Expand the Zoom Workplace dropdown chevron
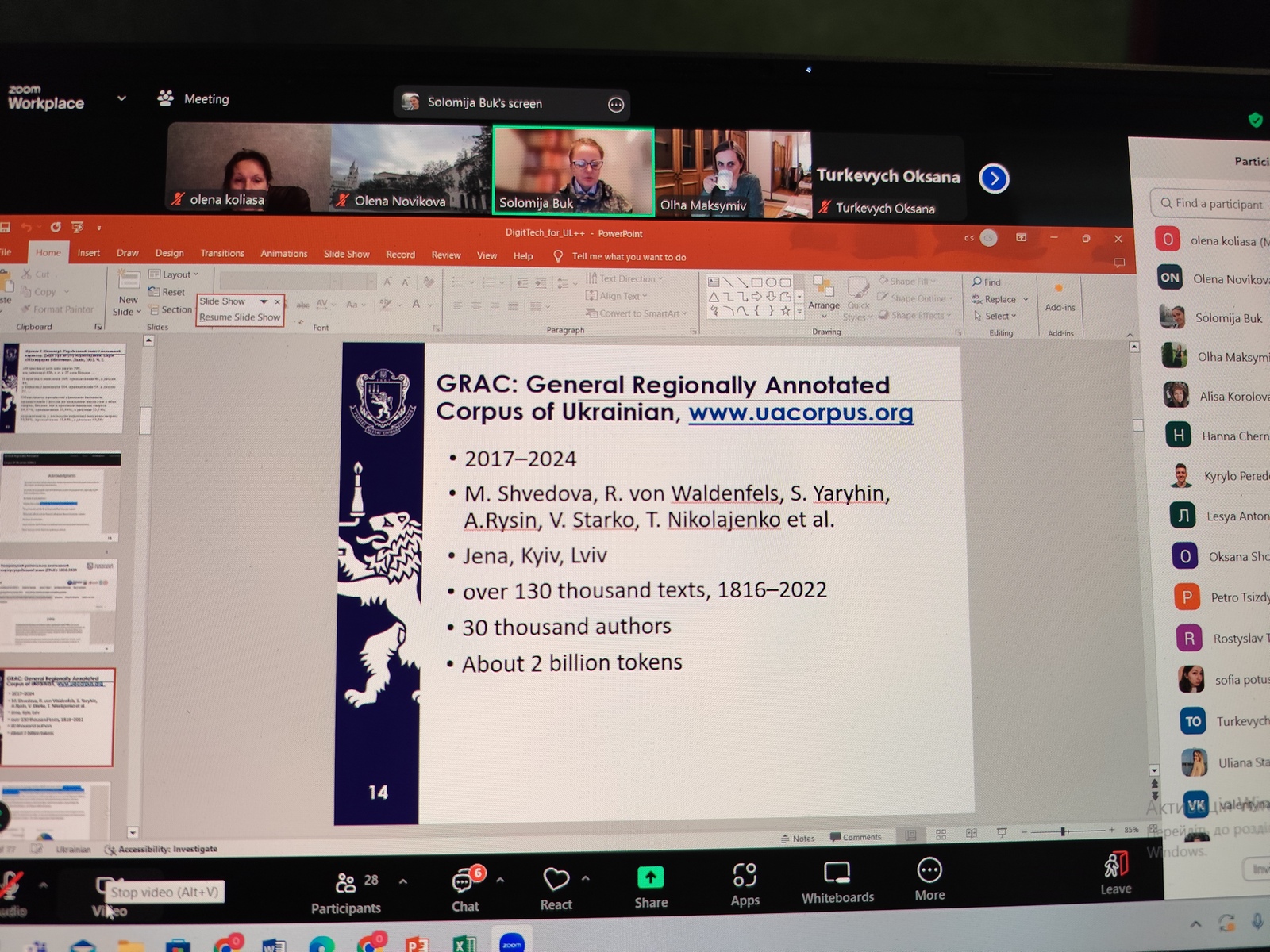Screen dimensions: 1270x952 [x=121, y=98]
